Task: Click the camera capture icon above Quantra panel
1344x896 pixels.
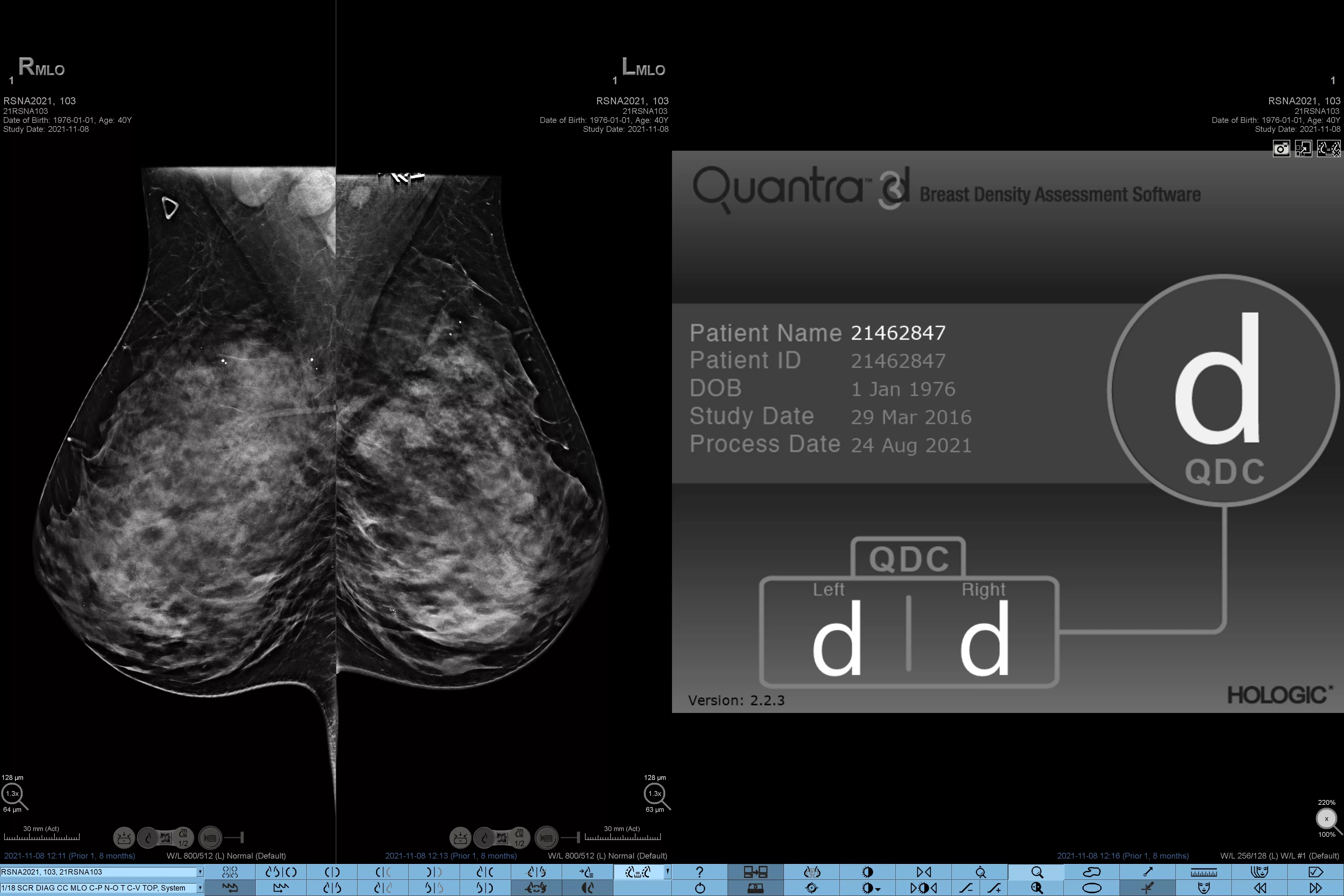Action: (x=1281, y=148)
